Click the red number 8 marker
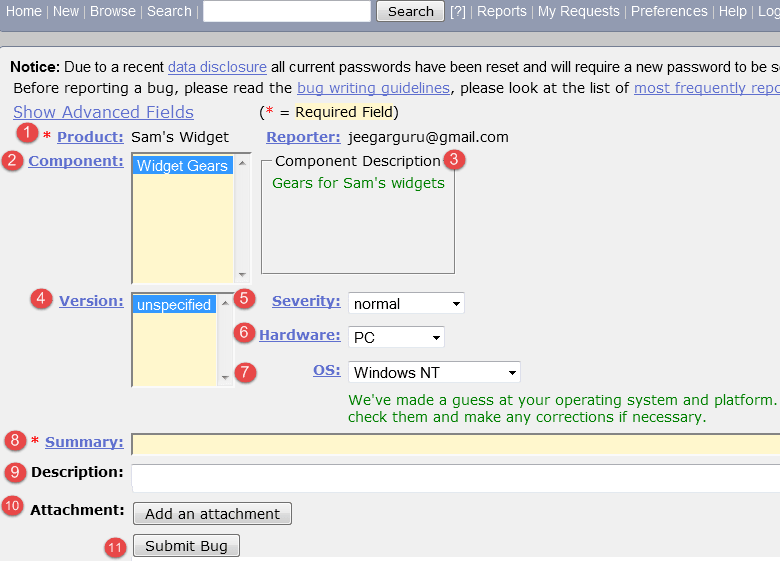The image size is (780, 561). [x=14, y=439]
